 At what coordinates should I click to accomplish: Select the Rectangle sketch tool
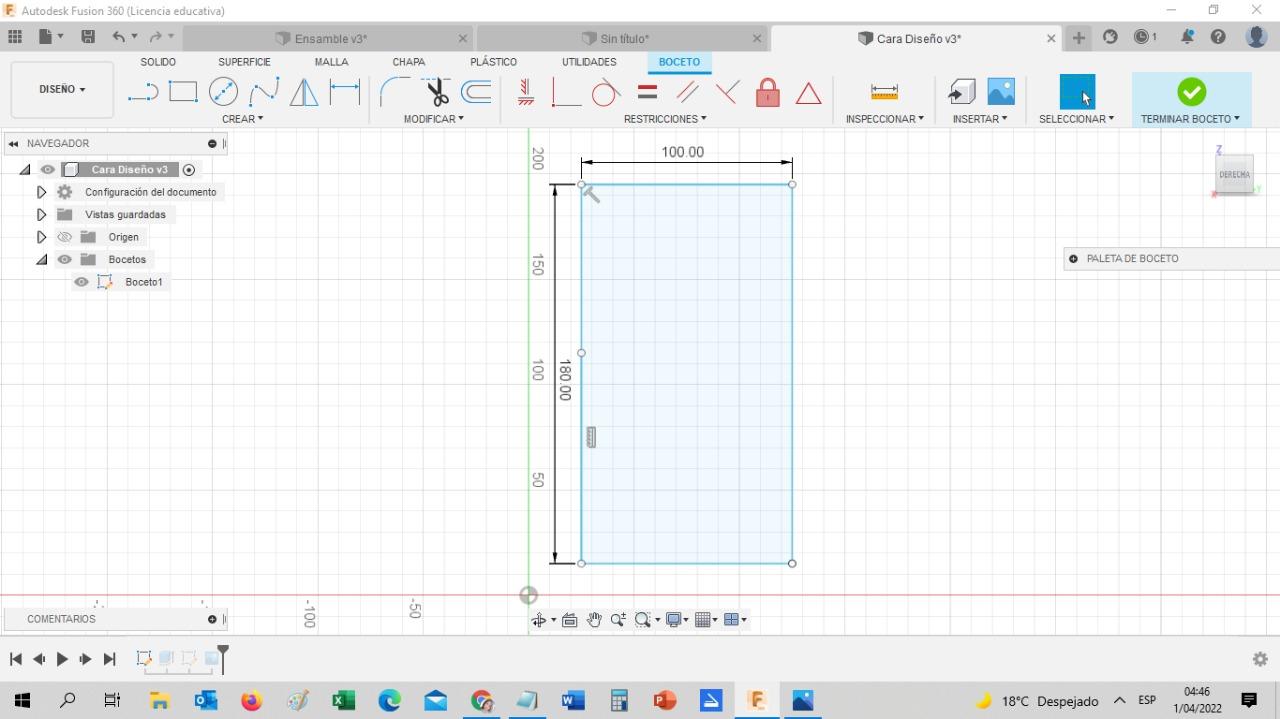183,93
